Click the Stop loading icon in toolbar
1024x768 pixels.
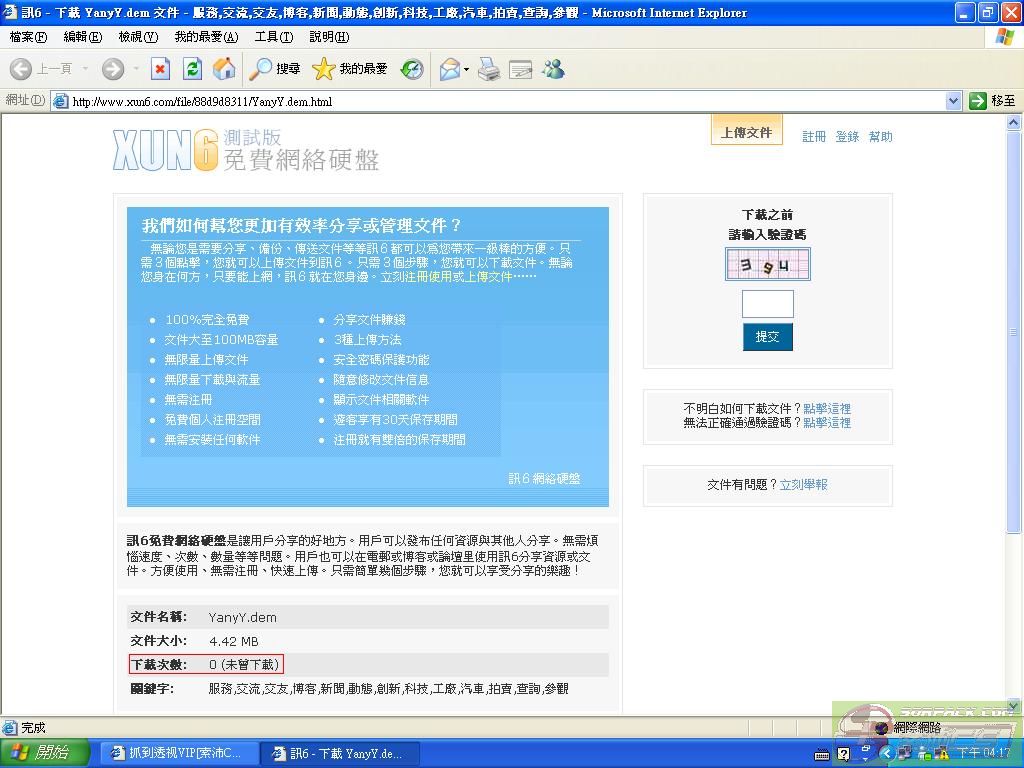coord(160,69)
